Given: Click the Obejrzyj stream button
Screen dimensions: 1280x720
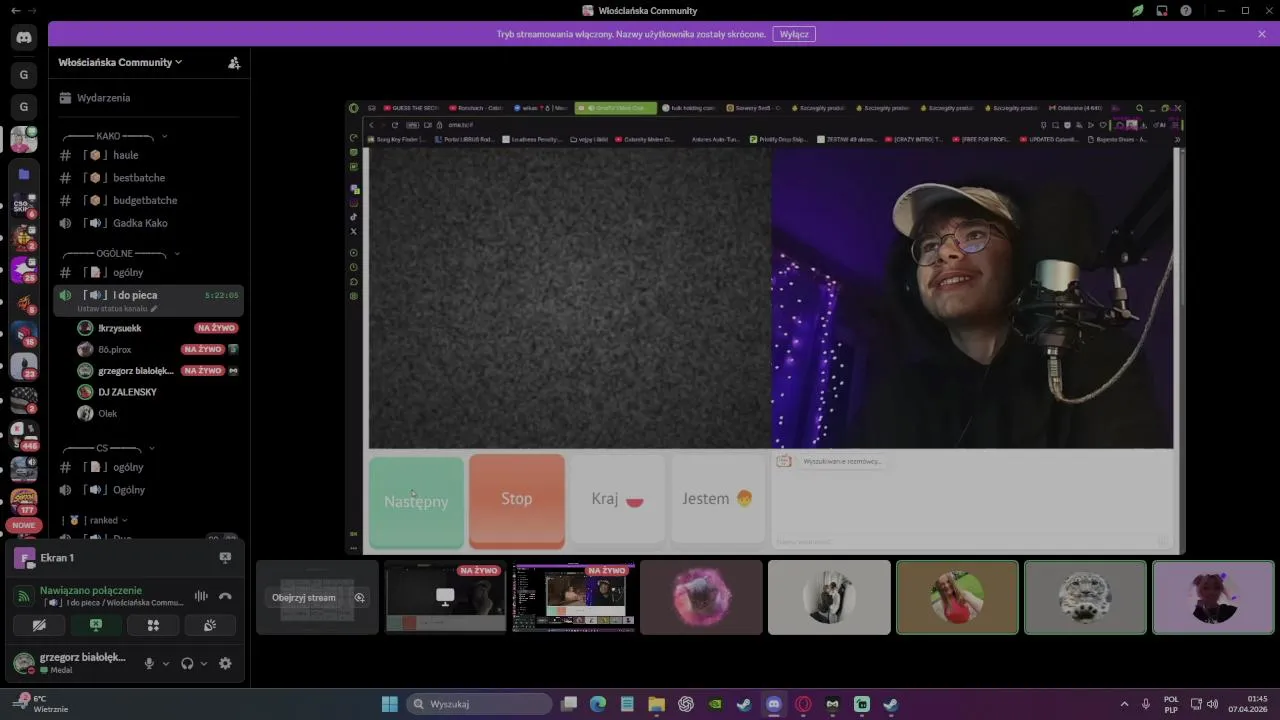Looking at the screenshot, I should (304, 598).
